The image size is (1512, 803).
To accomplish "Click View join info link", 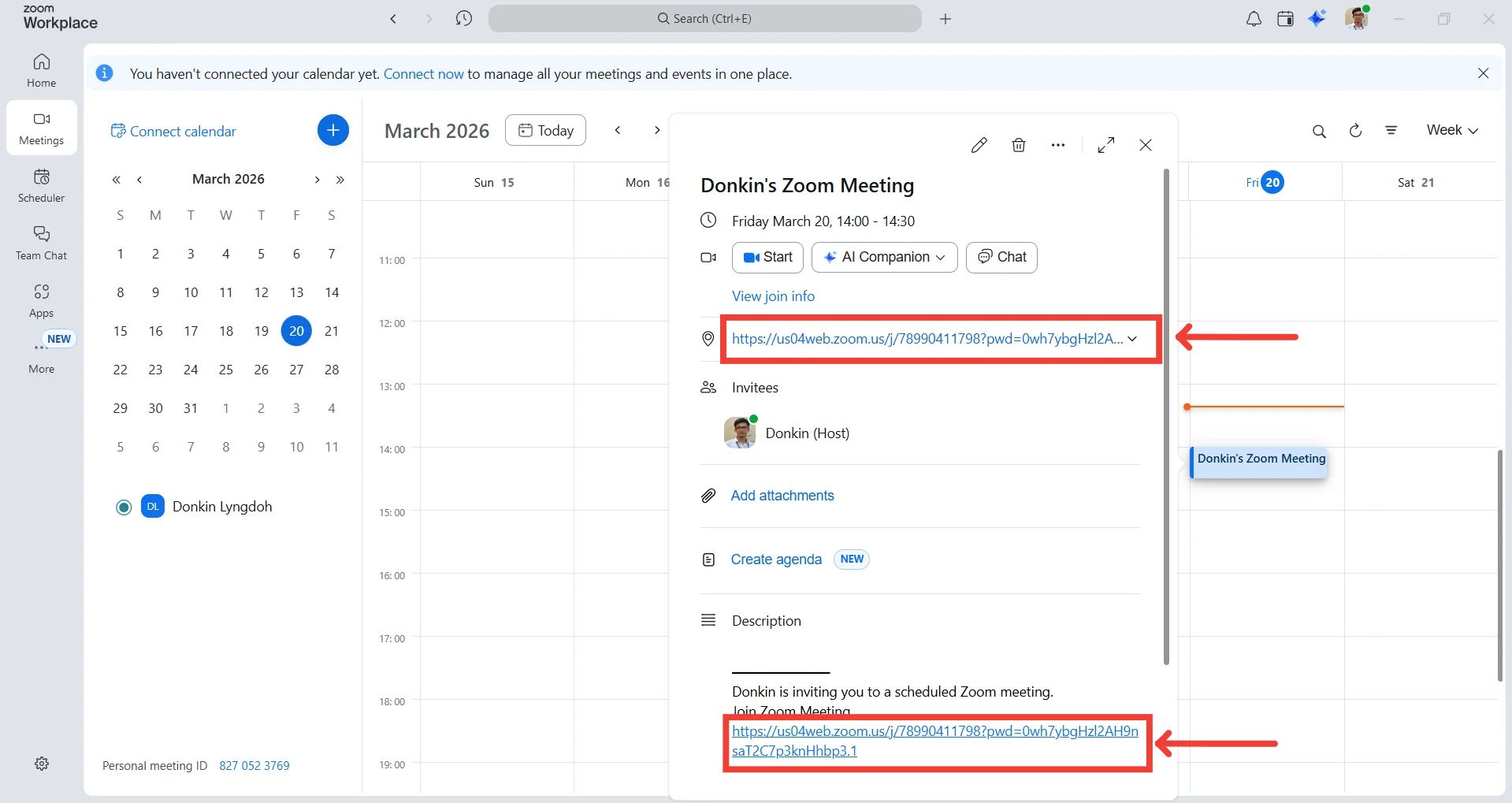I will [773, 296].
